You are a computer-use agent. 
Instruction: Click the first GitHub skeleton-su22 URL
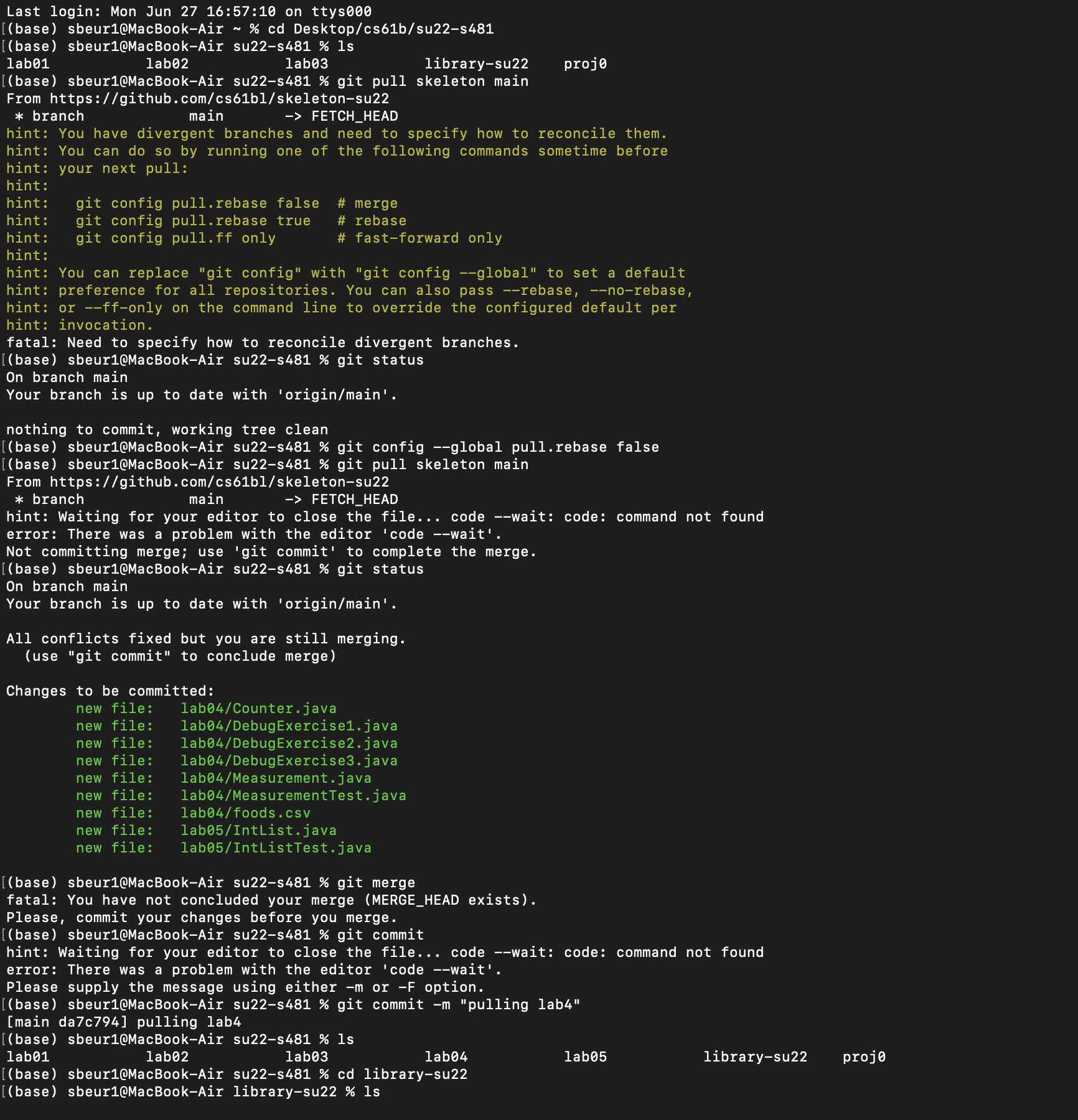point(219,99)
